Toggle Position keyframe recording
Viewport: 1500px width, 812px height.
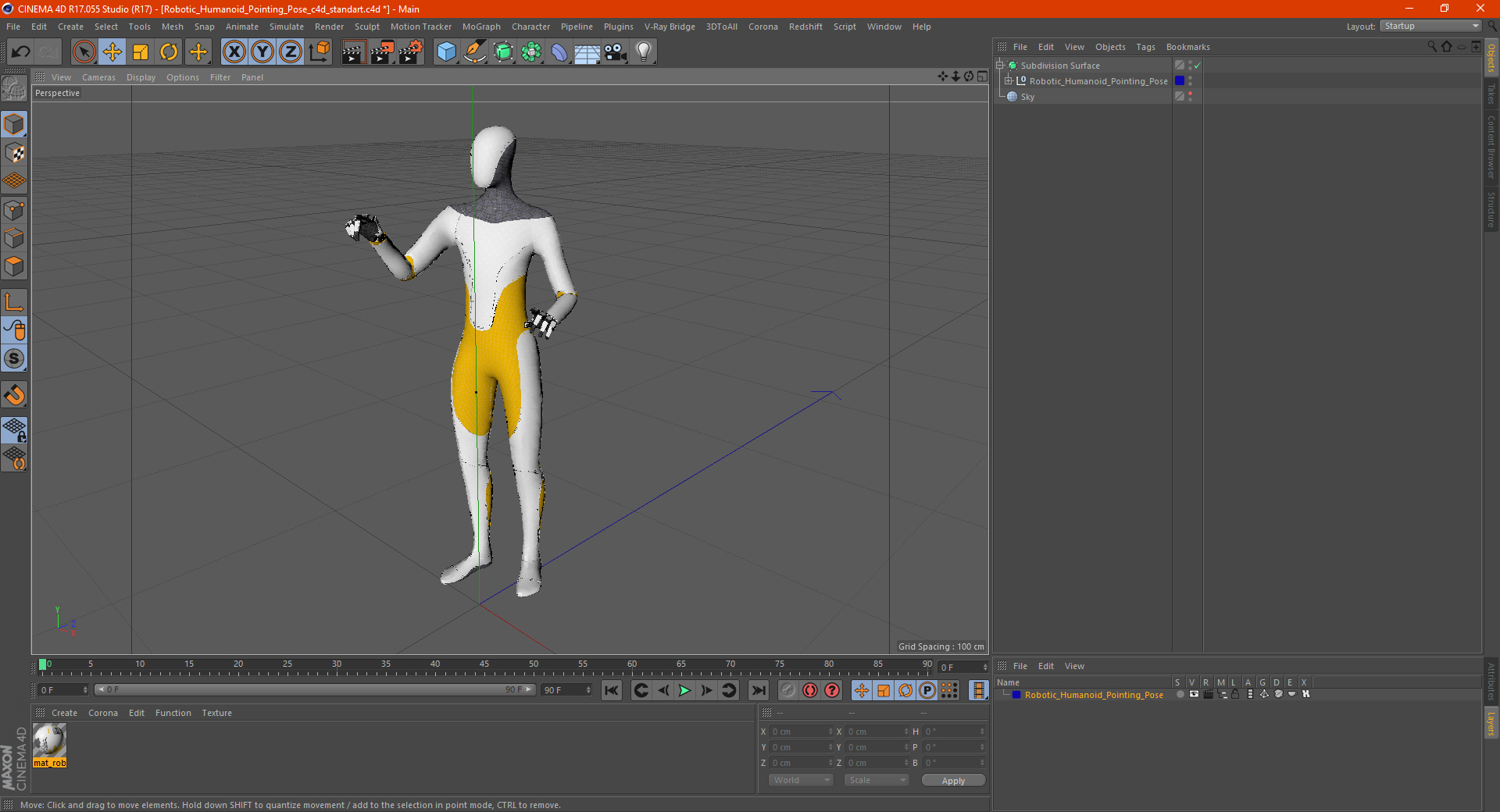(862, 690)
